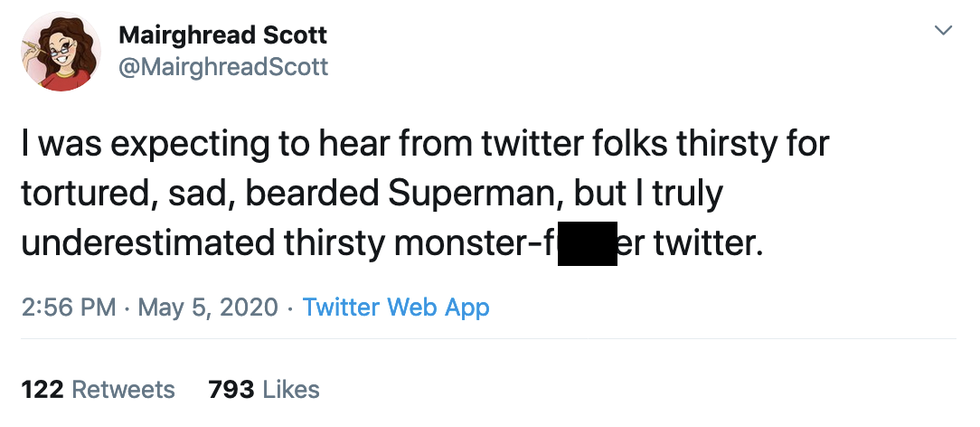This screenshot has width=980, height=427.
Task: Expand the tweet options chevron
Action: click(942, 32)
